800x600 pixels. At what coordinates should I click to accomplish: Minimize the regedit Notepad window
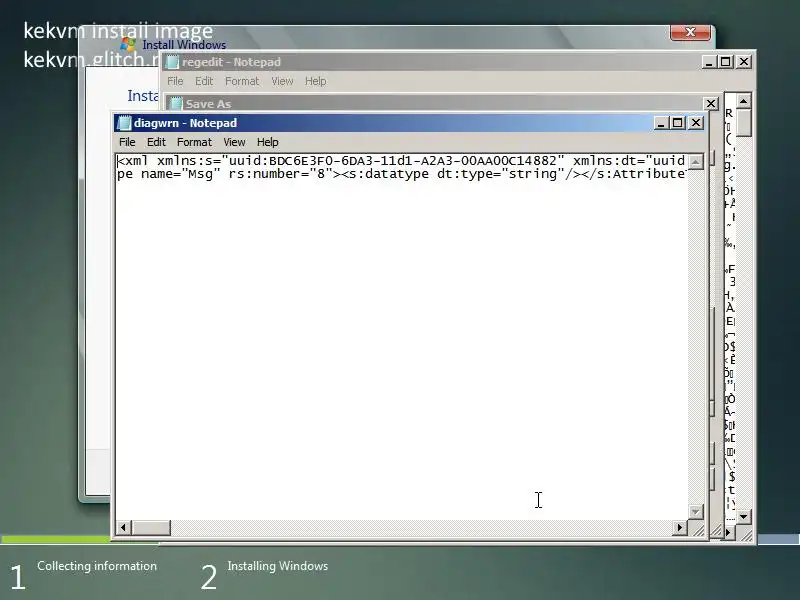(x=709, y=62)
